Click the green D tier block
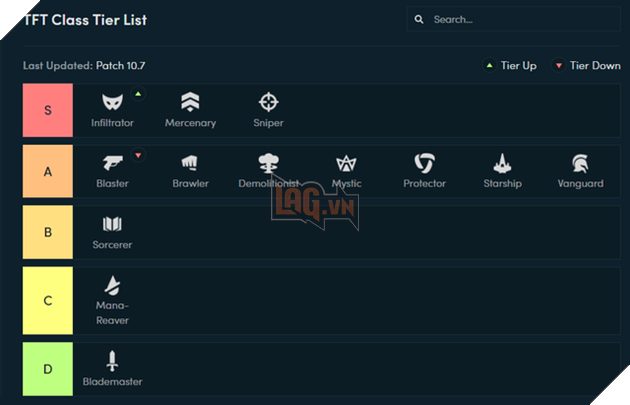 [48, 368]
